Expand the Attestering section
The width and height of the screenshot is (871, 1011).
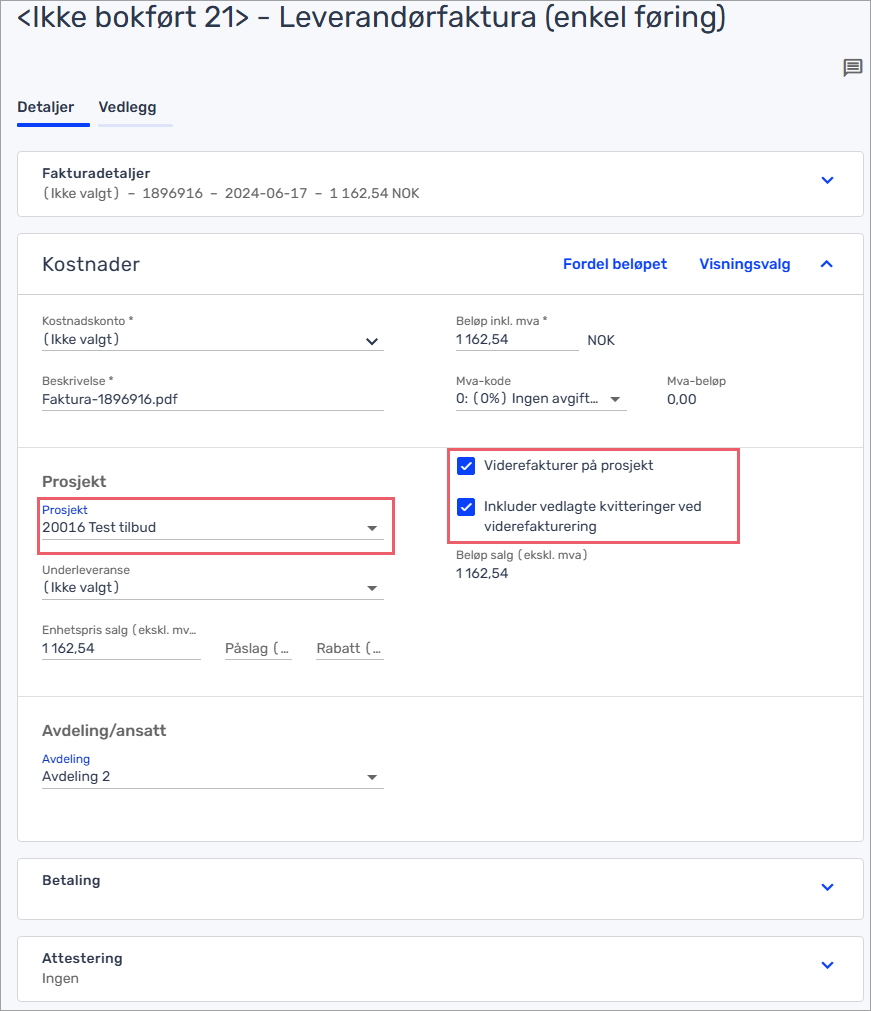(x=827, y=965)
